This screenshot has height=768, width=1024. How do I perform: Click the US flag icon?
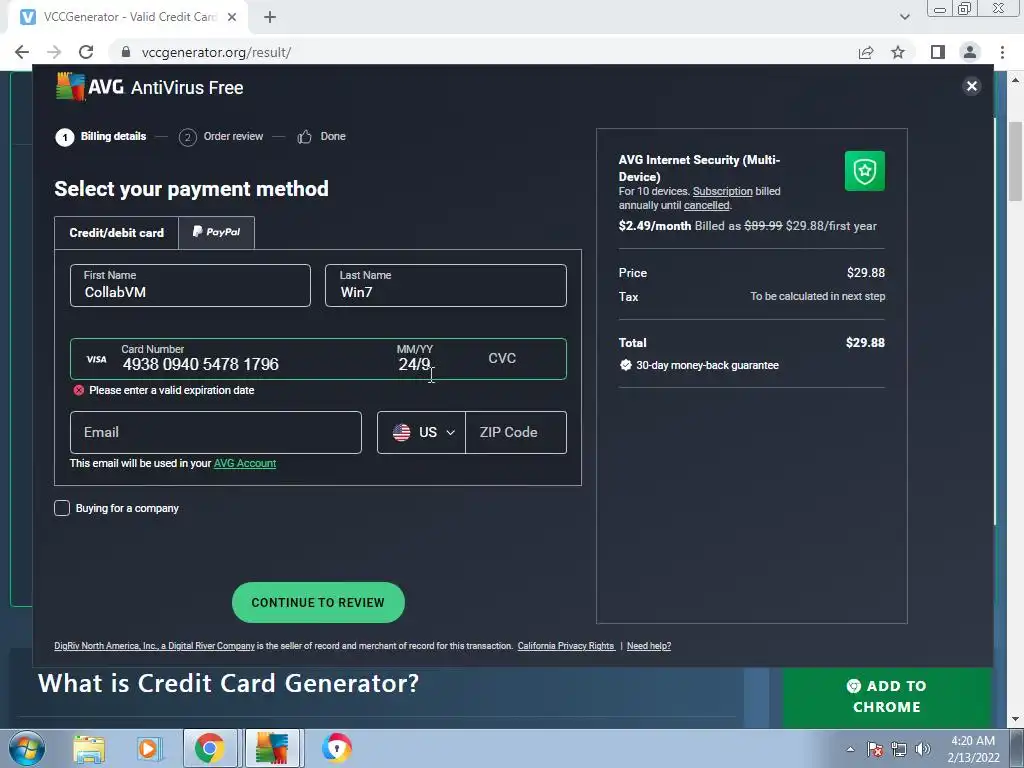(x=402, y=432)
